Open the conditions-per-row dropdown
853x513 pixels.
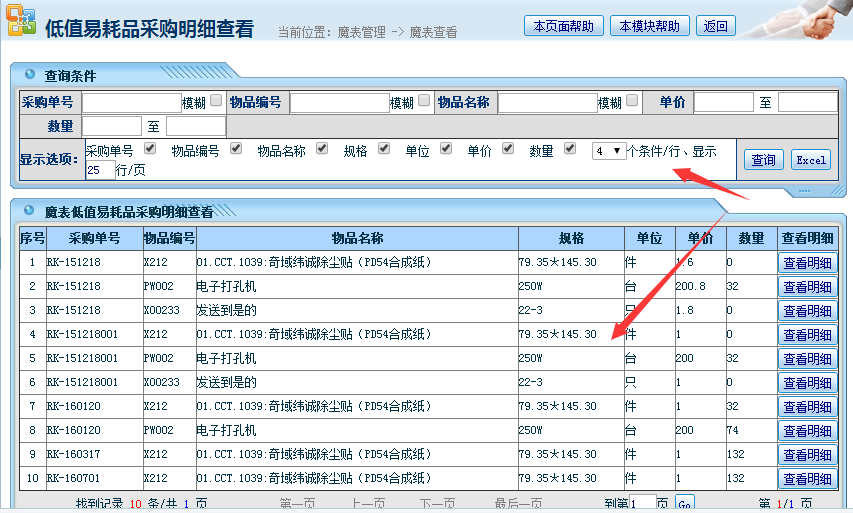pyautogui.click(x=608, y=151)
